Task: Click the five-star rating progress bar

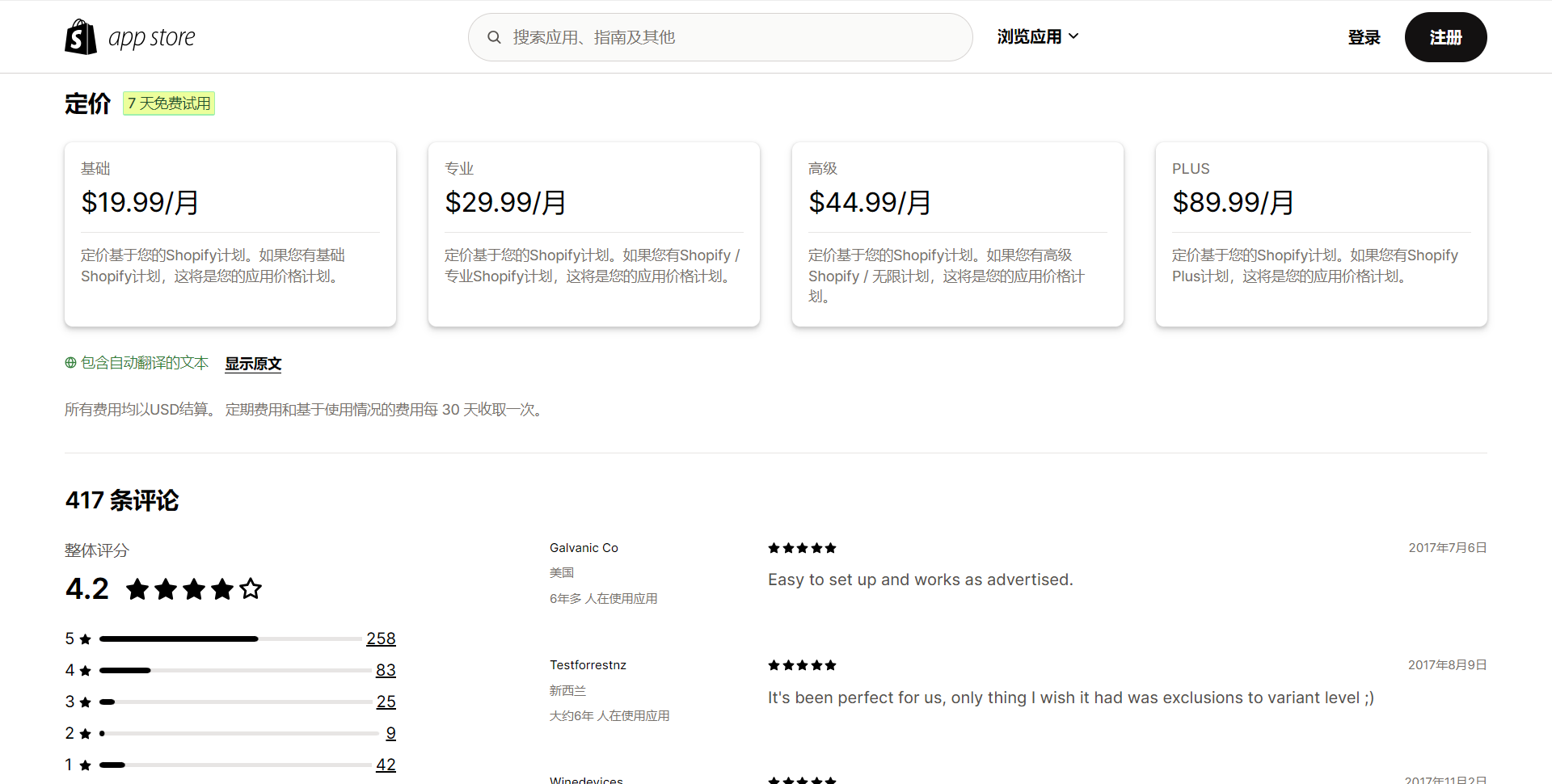Action: click(x=230, y=639)
